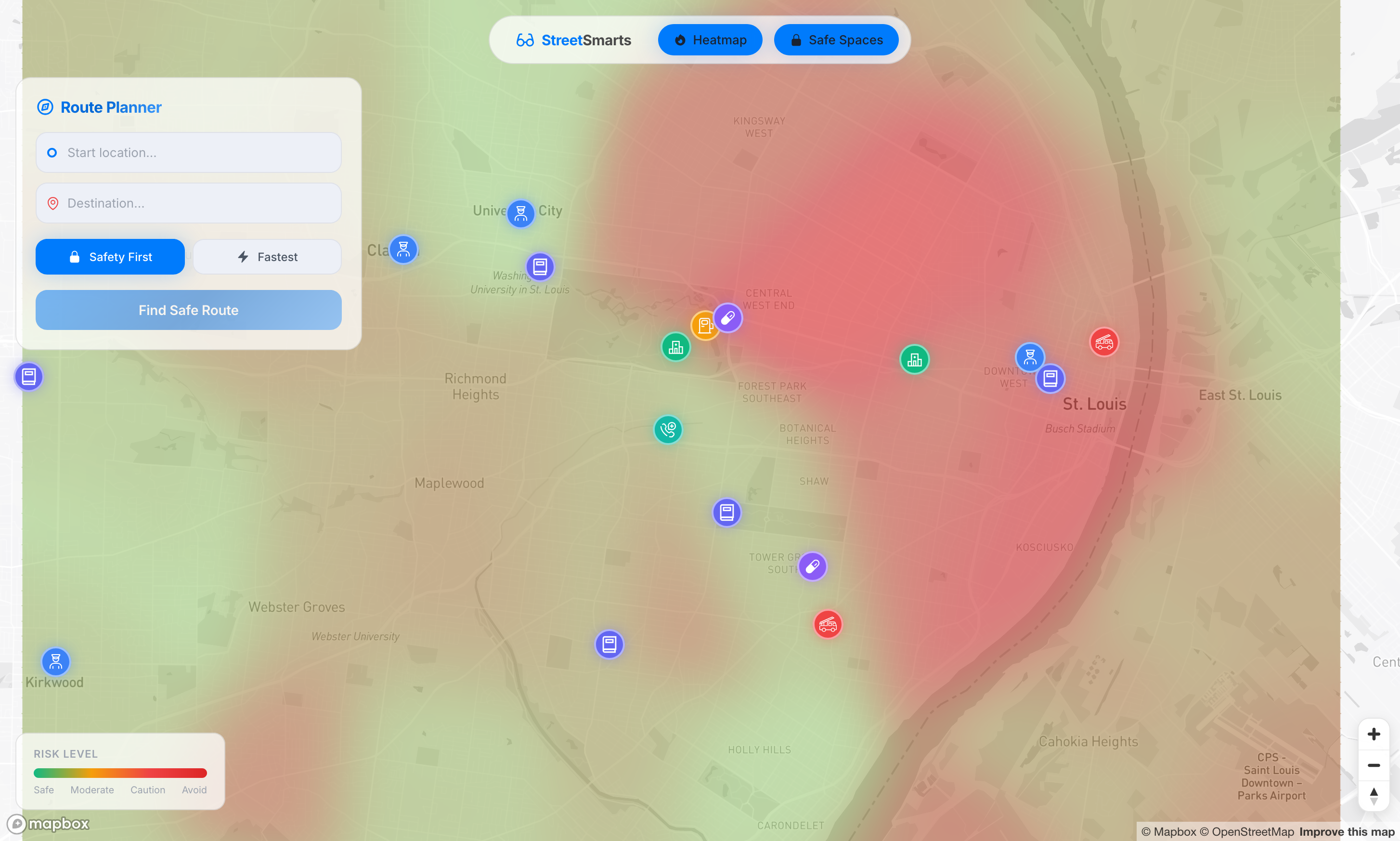Zoom in on the map
This screenshot has width=1400, height=841.
1374,735
